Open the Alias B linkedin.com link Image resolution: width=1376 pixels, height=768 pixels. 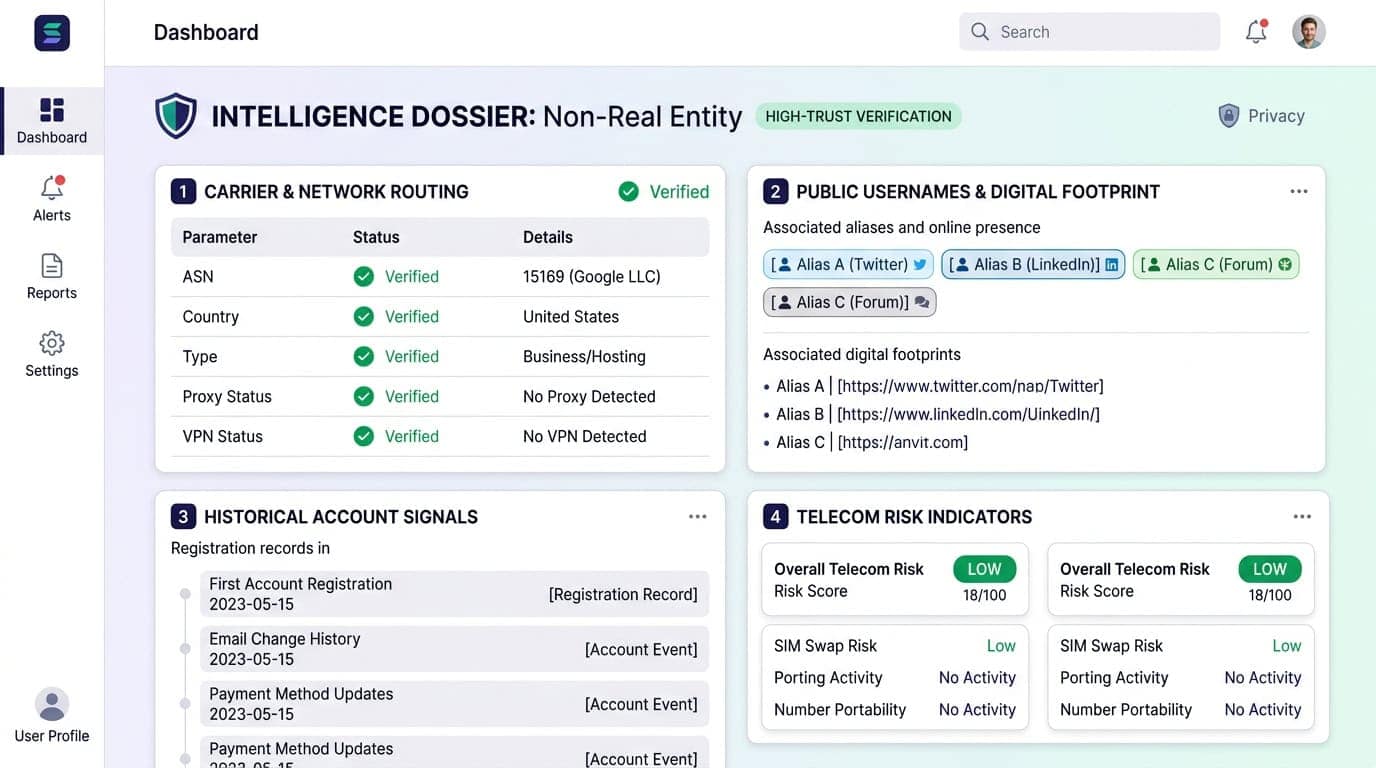pyautogui.click(x=968, y=414)
